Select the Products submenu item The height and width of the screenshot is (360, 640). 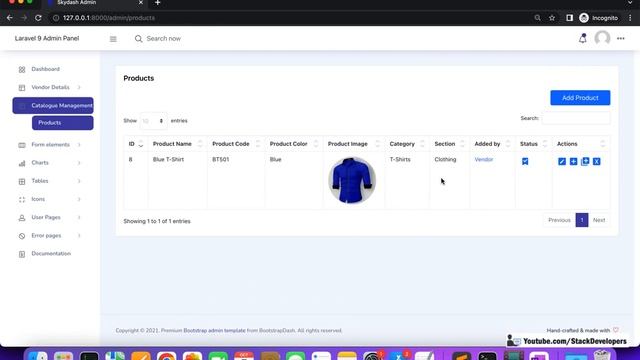tap(62, 123)
